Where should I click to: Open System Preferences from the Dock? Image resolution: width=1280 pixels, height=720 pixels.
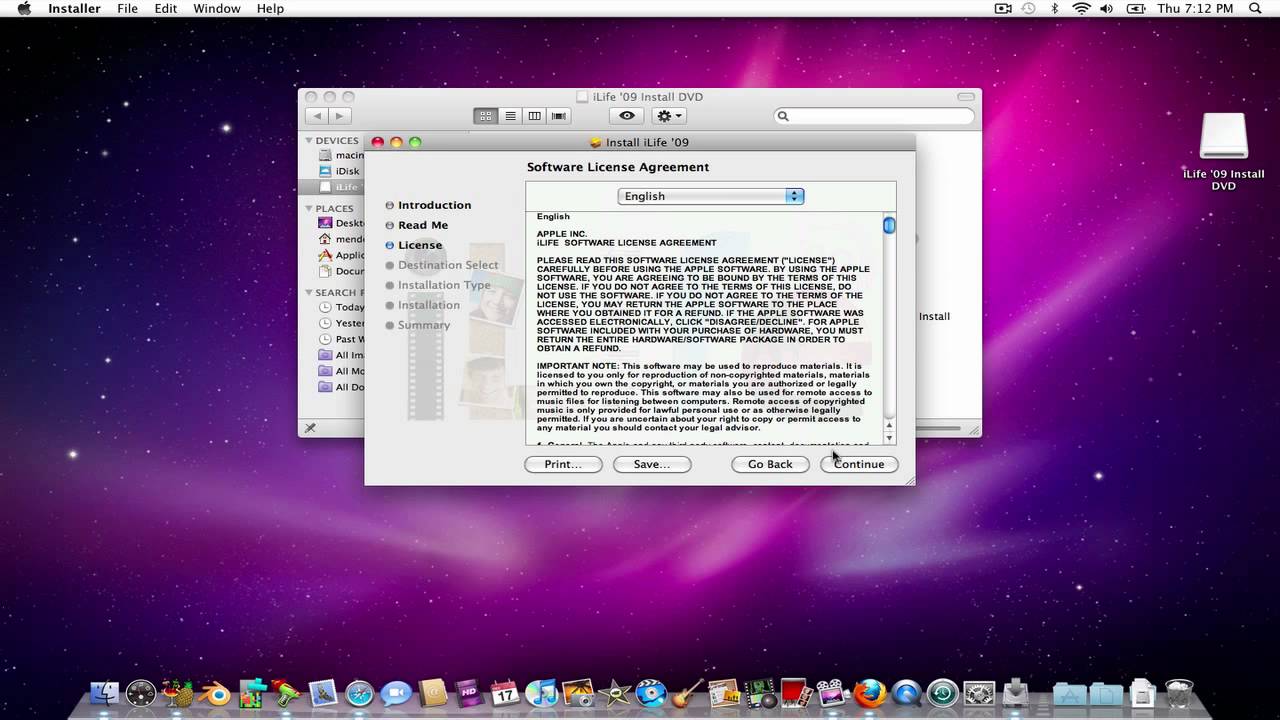coord(979,693)
